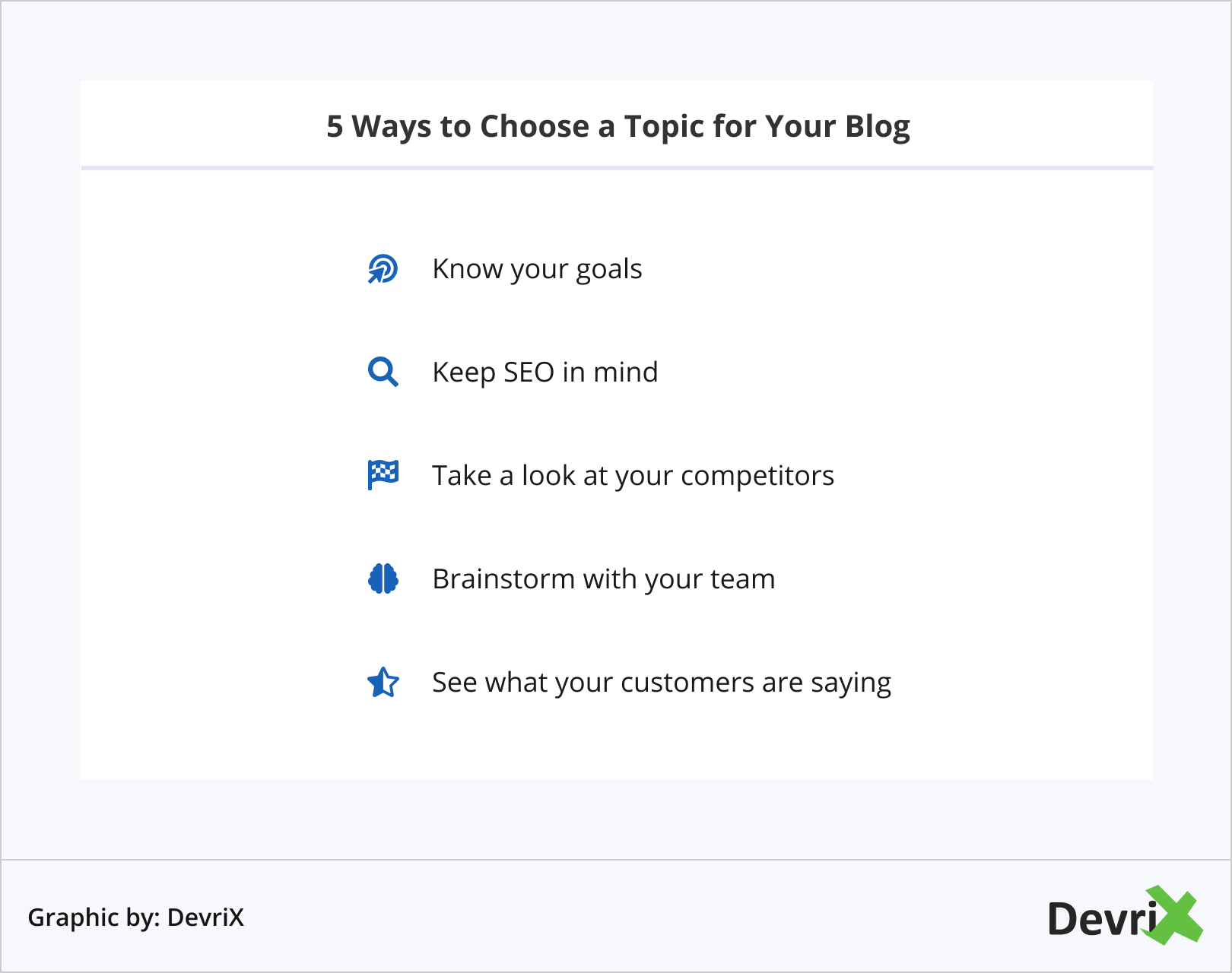Click the word 'competitors' in the third item
Image resolution: width=1232 pixels, height=973 pixels.
pyautogui.click(x=757, y=476)
